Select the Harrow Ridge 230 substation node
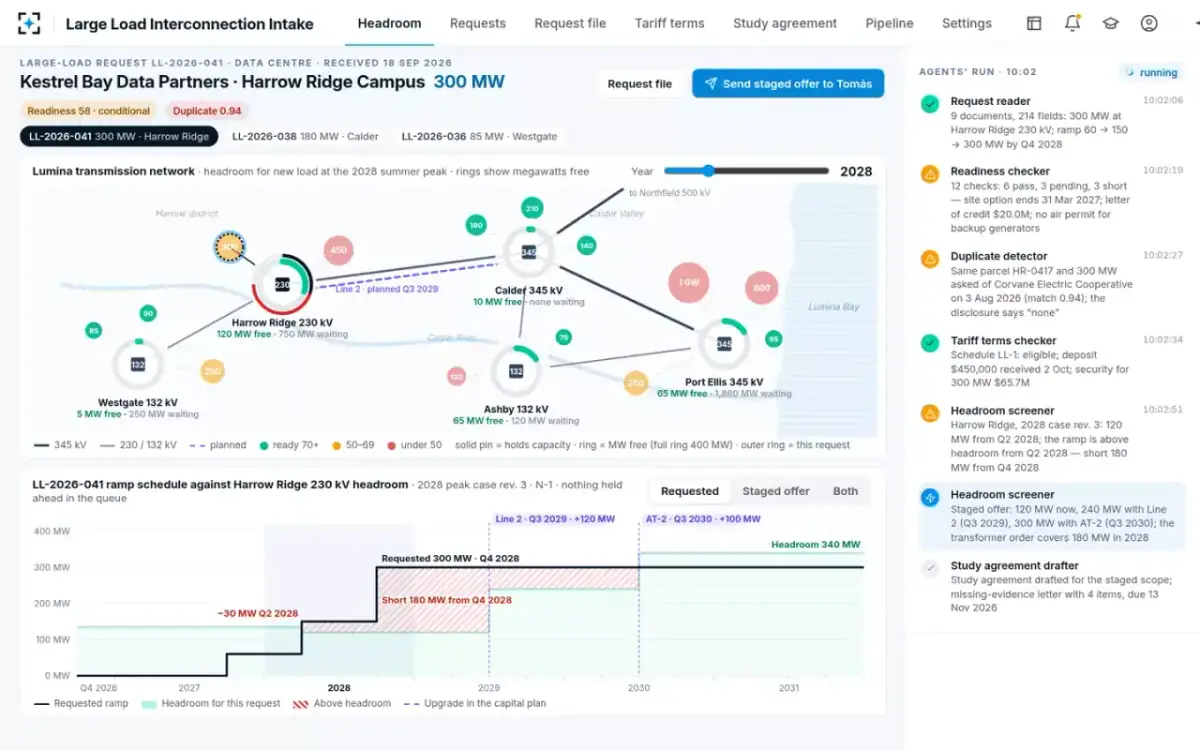 coord(282,285)
